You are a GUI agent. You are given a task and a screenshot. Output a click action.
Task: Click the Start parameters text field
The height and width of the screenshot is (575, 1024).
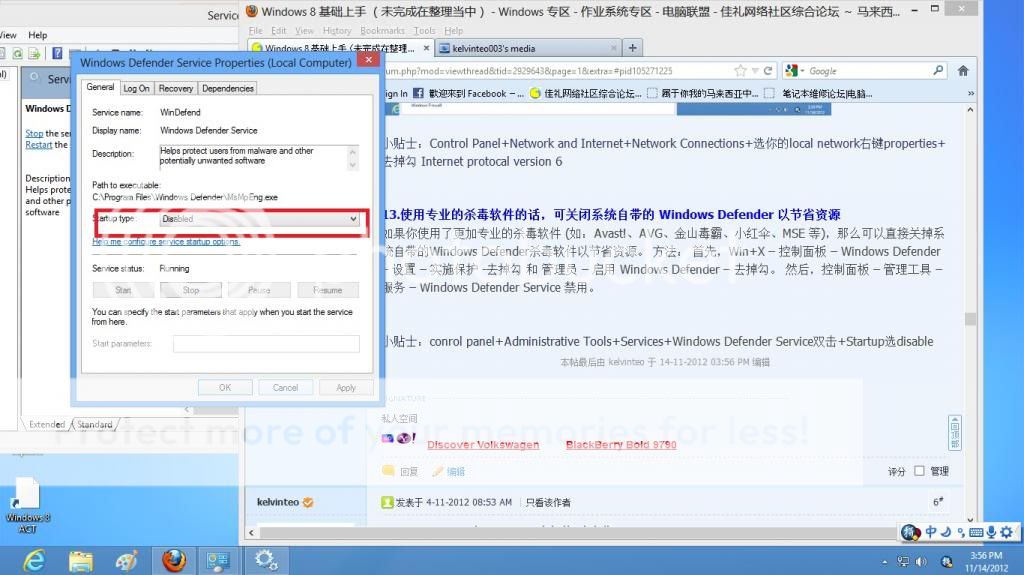[x=266, y=343]
